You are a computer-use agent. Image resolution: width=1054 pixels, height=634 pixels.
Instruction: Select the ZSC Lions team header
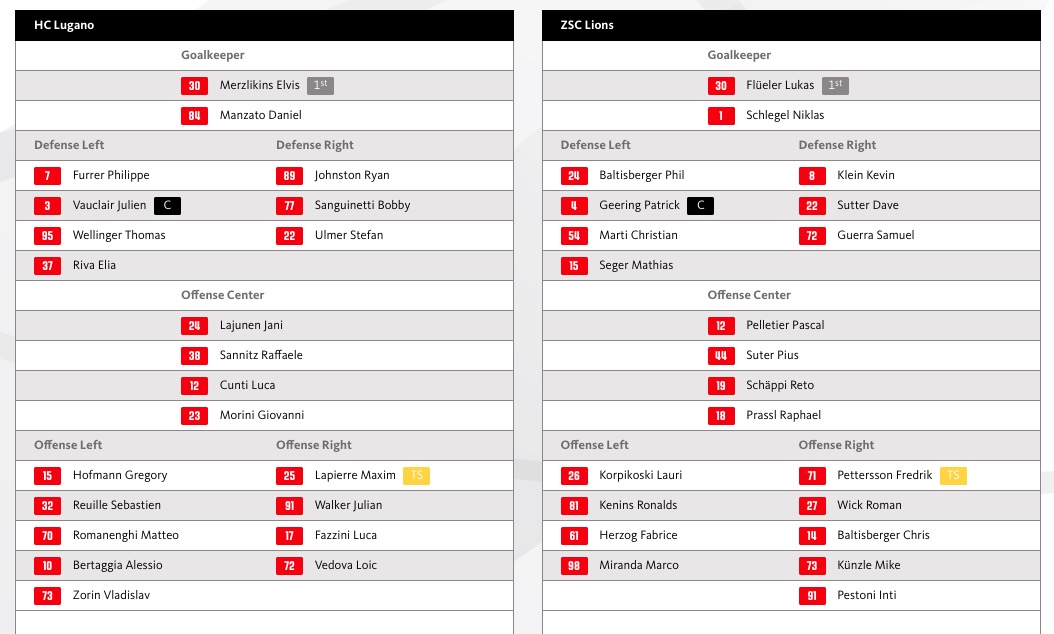pyautogui.click(x=791, y=26)
